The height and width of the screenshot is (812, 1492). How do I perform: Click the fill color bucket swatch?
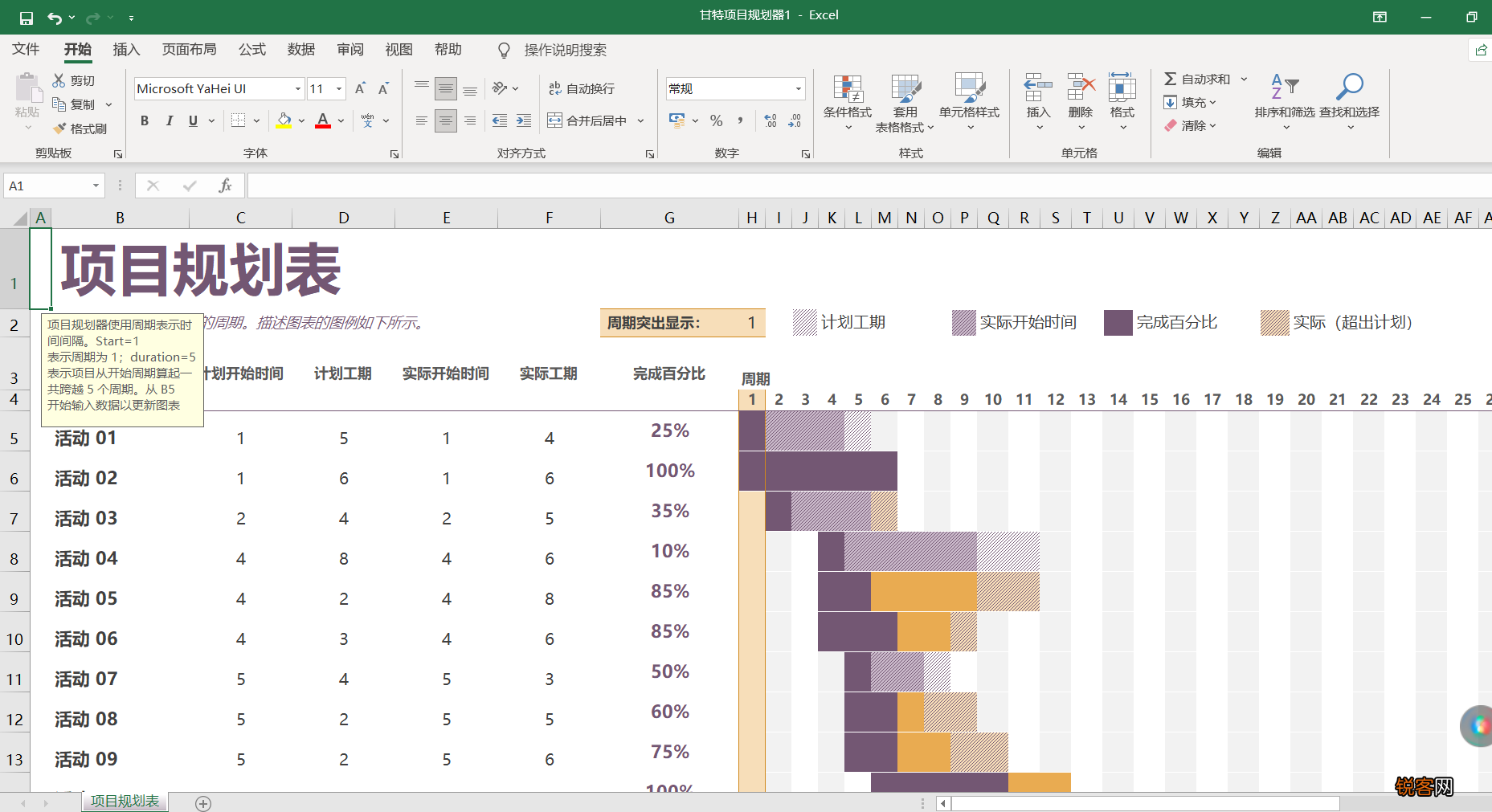tap(284, 120)
